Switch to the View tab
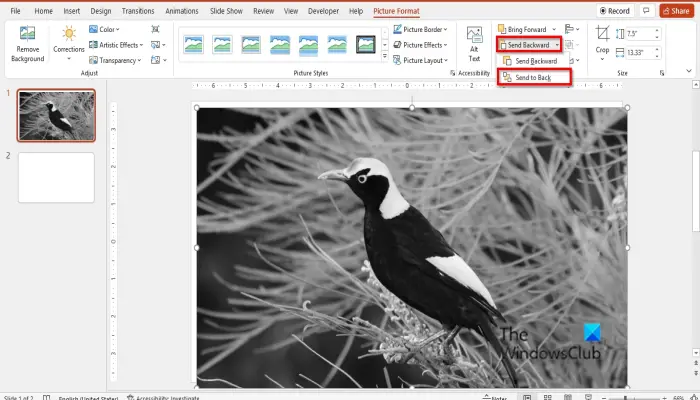Image resolution: width=700 pixels, height=400 pixels. click(x=291, y=11)
